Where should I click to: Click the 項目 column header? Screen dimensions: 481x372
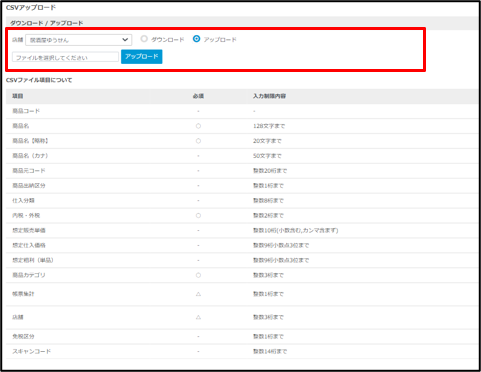click(18, 96)
